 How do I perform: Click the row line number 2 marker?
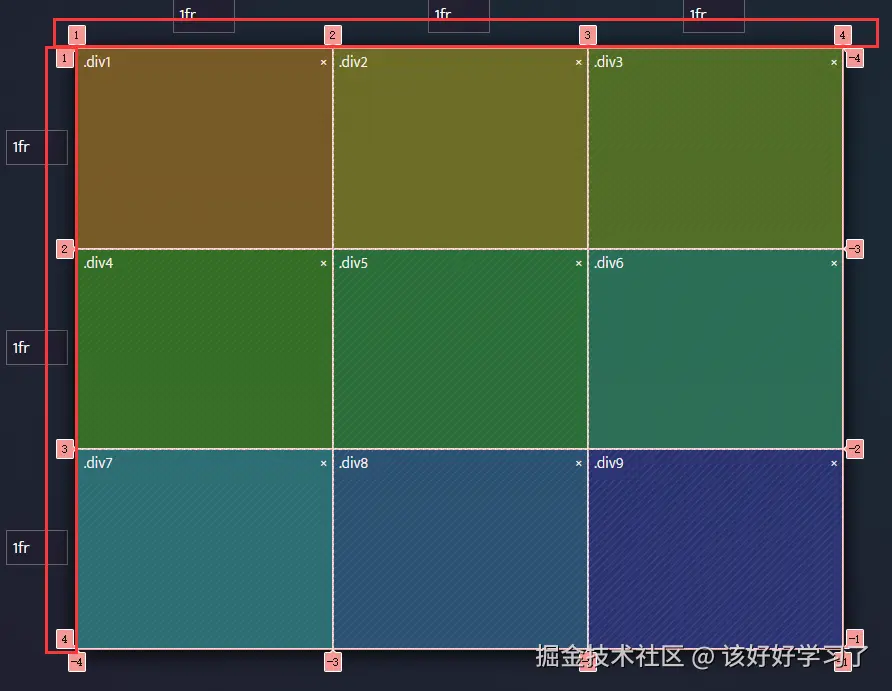coord(64,248)
